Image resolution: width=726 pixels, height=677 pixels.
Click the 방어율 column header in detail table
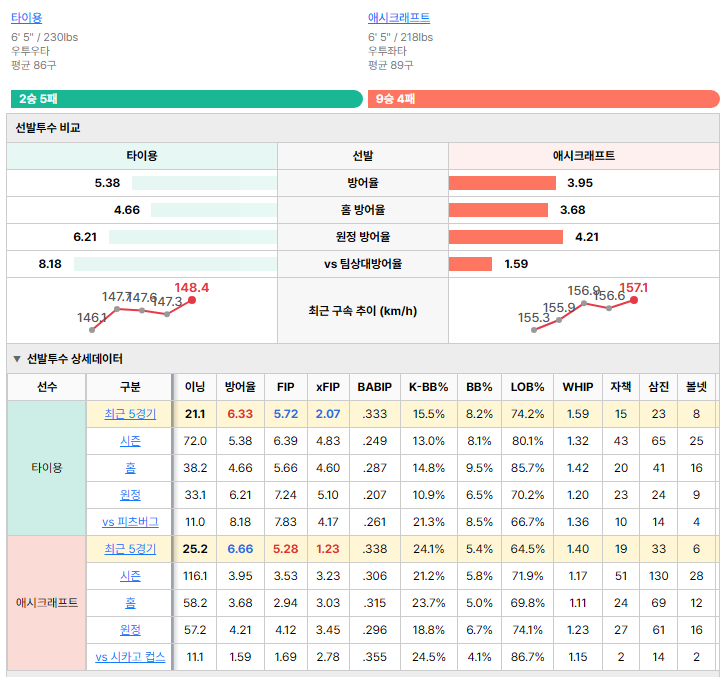point(240,387)
